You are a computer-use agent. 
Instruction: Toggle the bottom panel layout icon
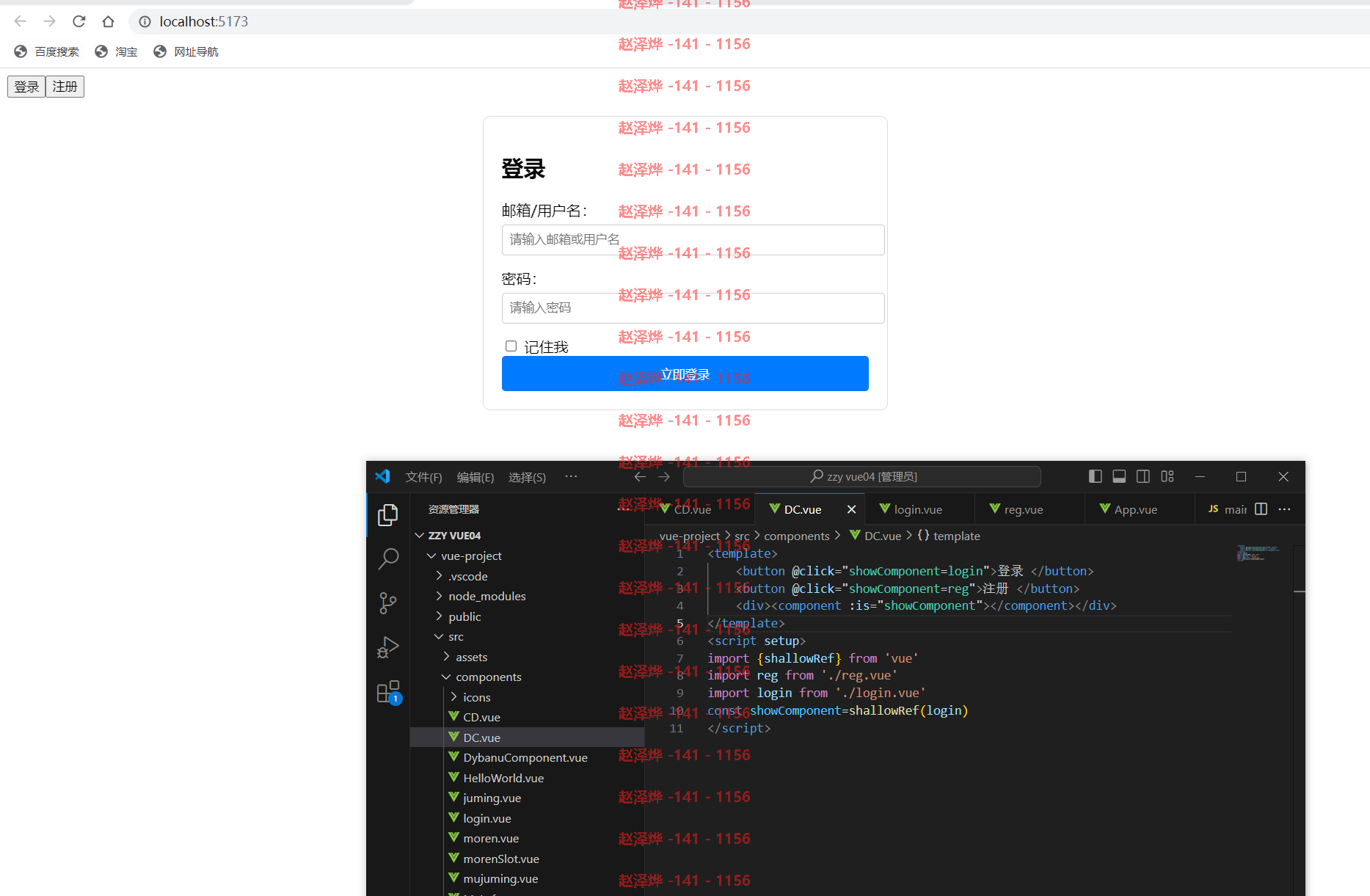(1119, 476)
